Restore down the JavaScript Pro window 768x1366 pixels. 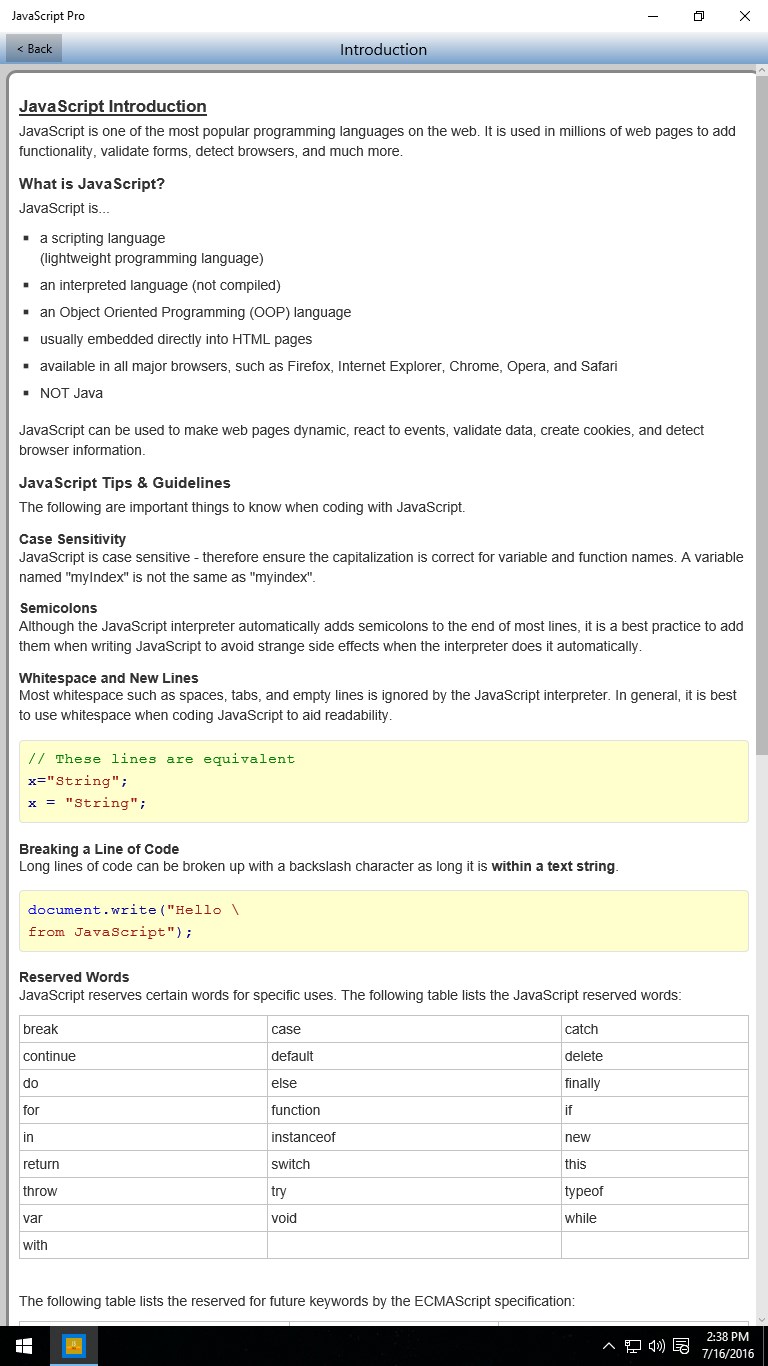(x=699, y=16)
